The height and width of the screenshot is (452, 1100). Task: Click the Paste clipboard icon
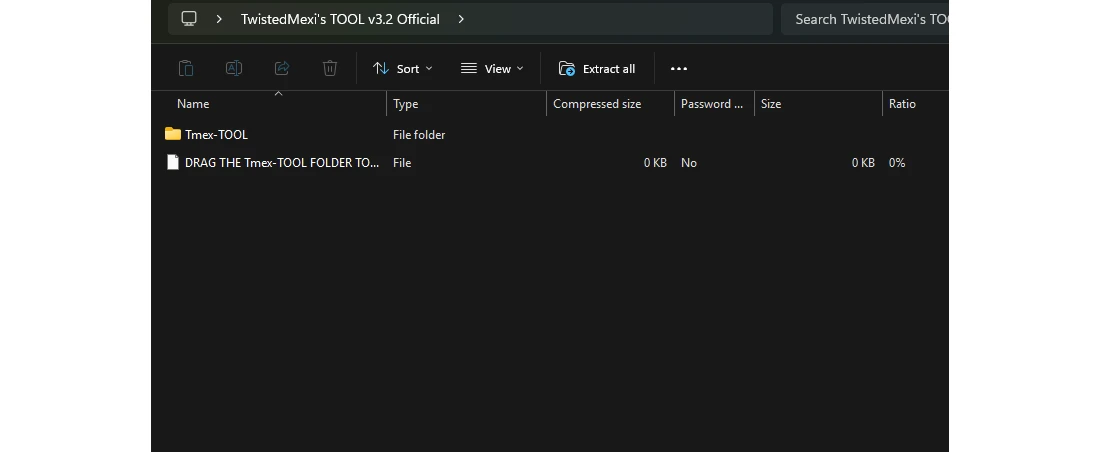click(186, 68)
